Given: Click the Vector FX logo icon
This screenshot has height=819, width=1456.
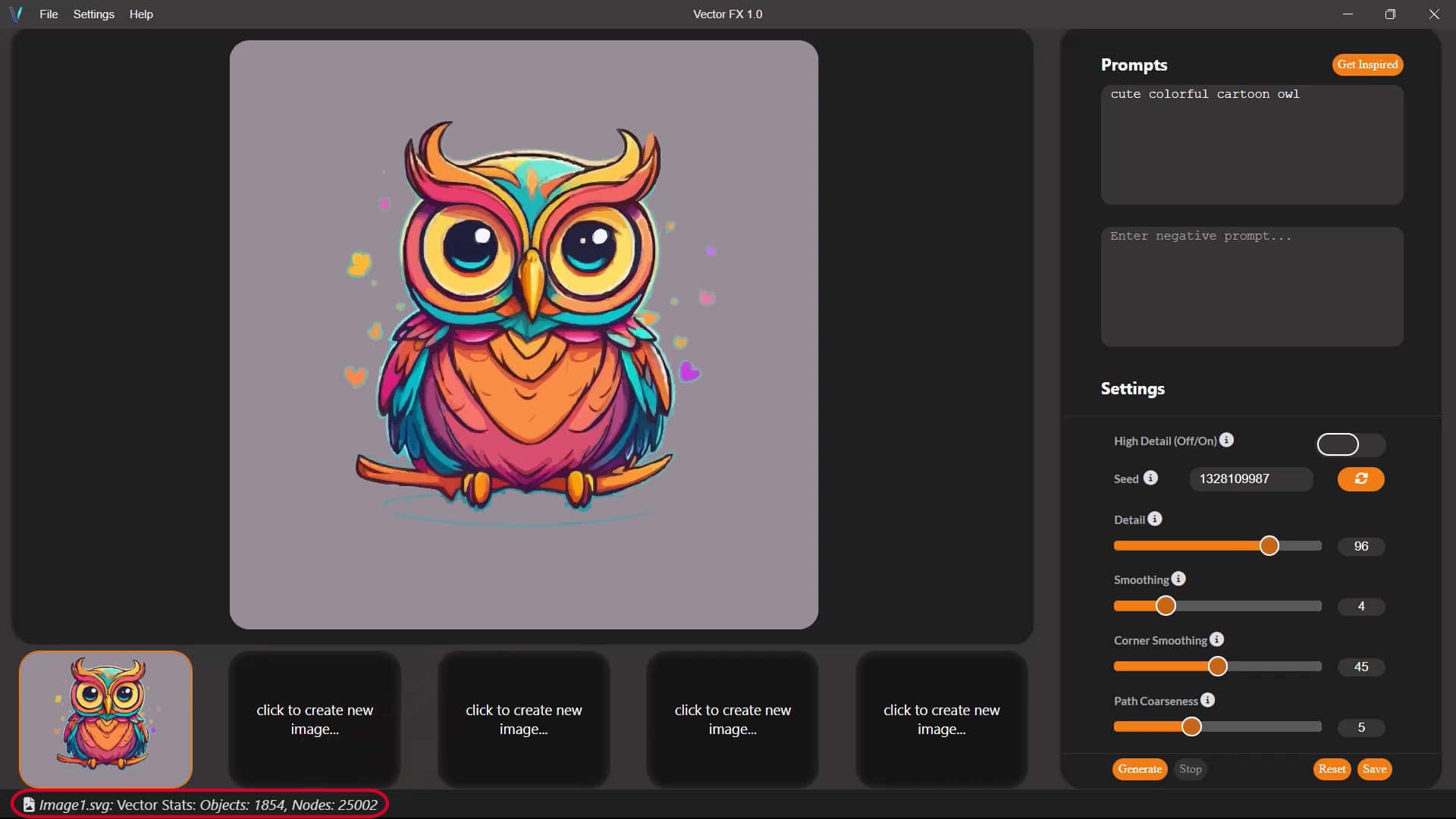Looking at the screenshot, I should point(16,14).
